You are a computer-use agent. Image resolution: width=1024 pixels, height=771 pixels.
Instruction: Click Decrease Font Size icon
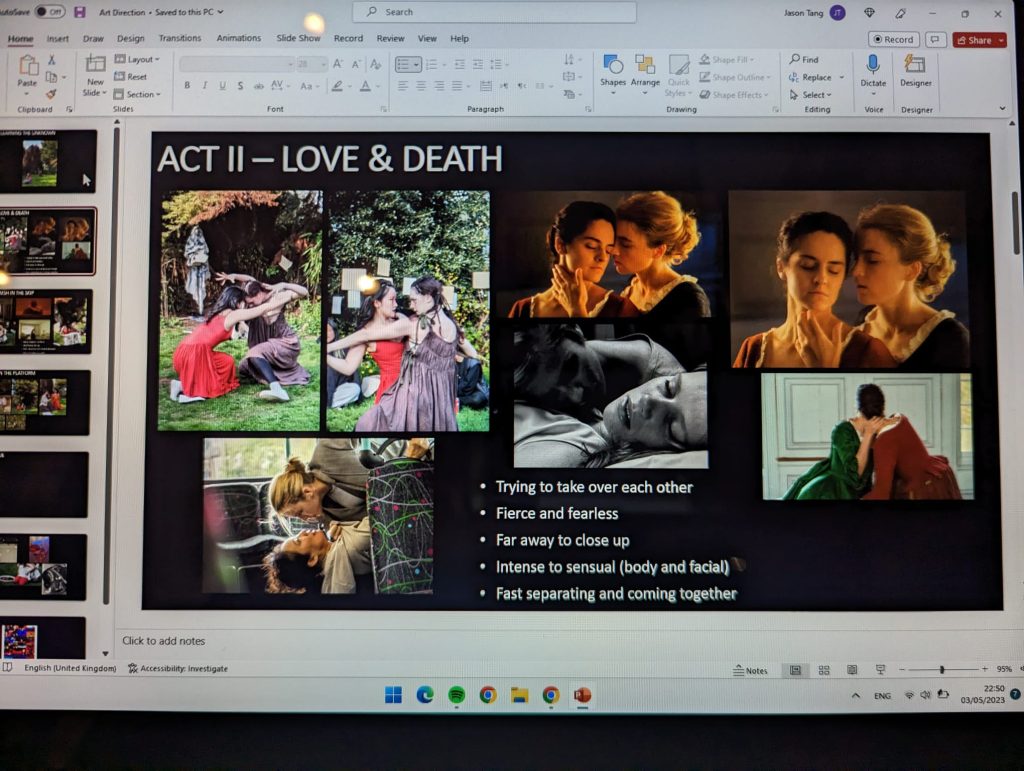click(356, 64)
